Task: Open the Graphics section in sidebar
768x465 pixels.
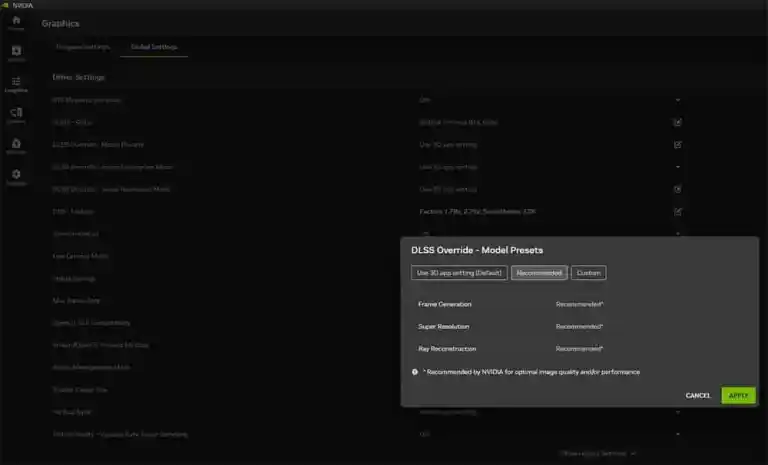Action: (16, 84)
